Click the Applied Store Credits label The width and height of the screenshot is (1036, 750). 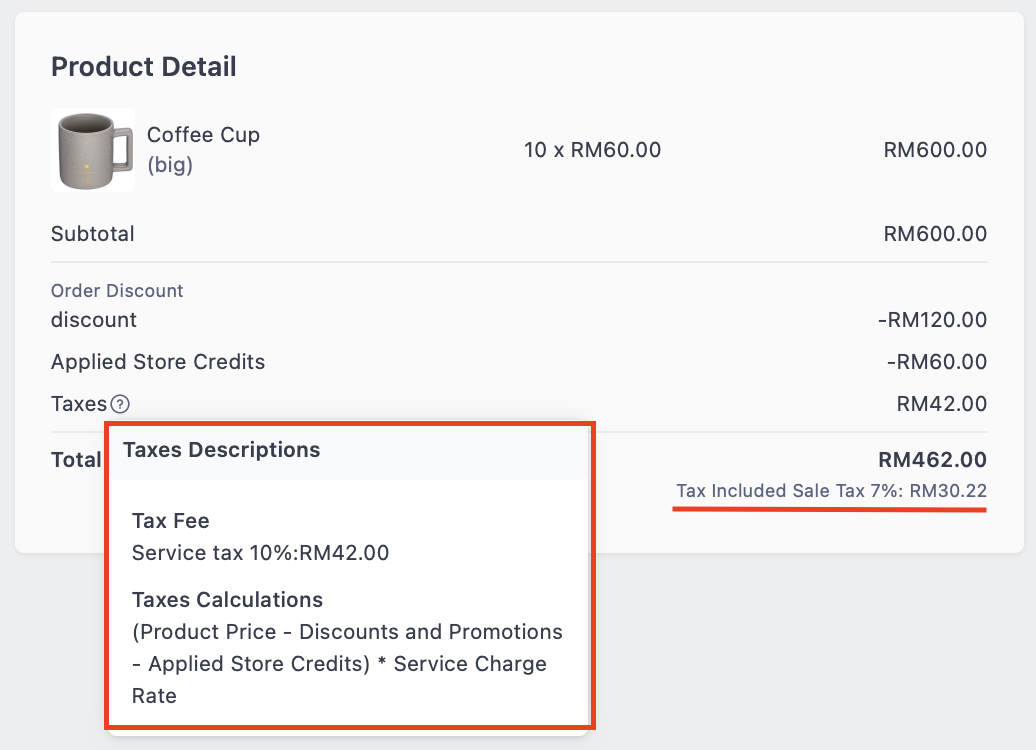point(158,362)
